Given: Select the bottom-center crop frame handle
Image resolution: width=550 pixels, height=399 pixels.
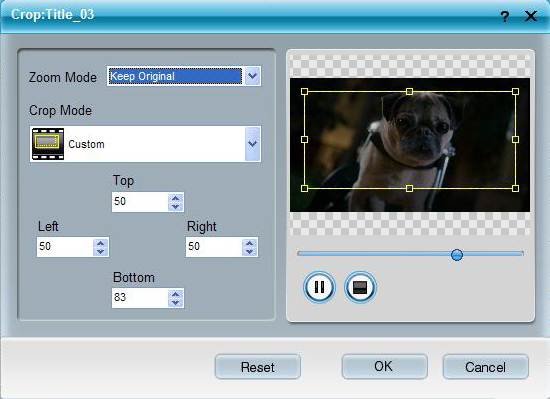Looking at the screenshot, I should click(409, 188).
